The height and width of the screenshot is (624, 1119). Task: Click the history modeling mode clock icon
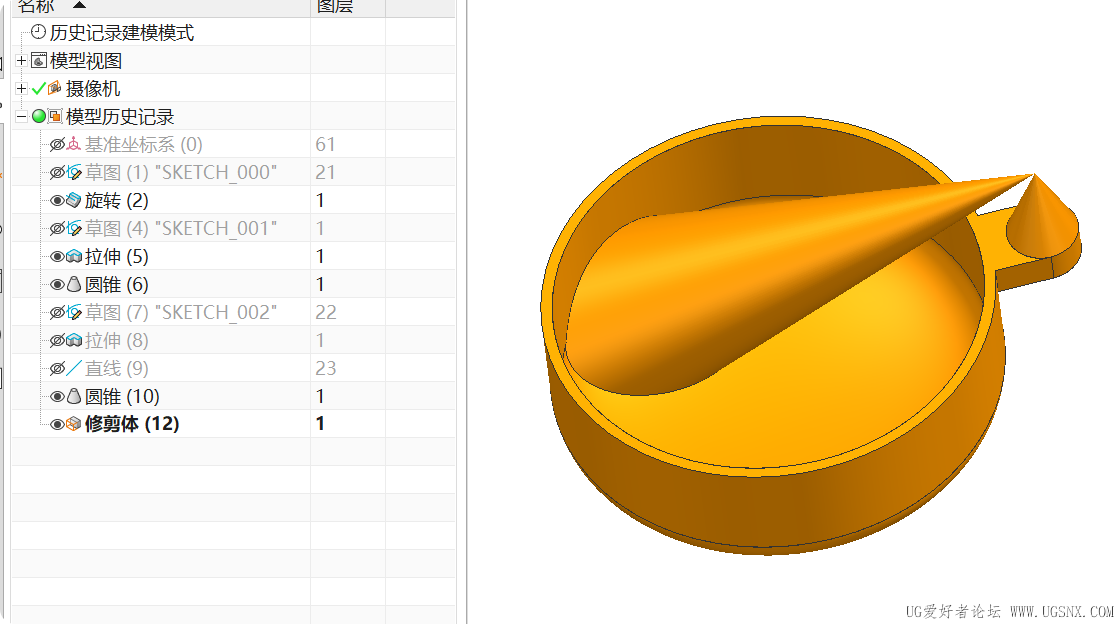[x=39, y=32]
